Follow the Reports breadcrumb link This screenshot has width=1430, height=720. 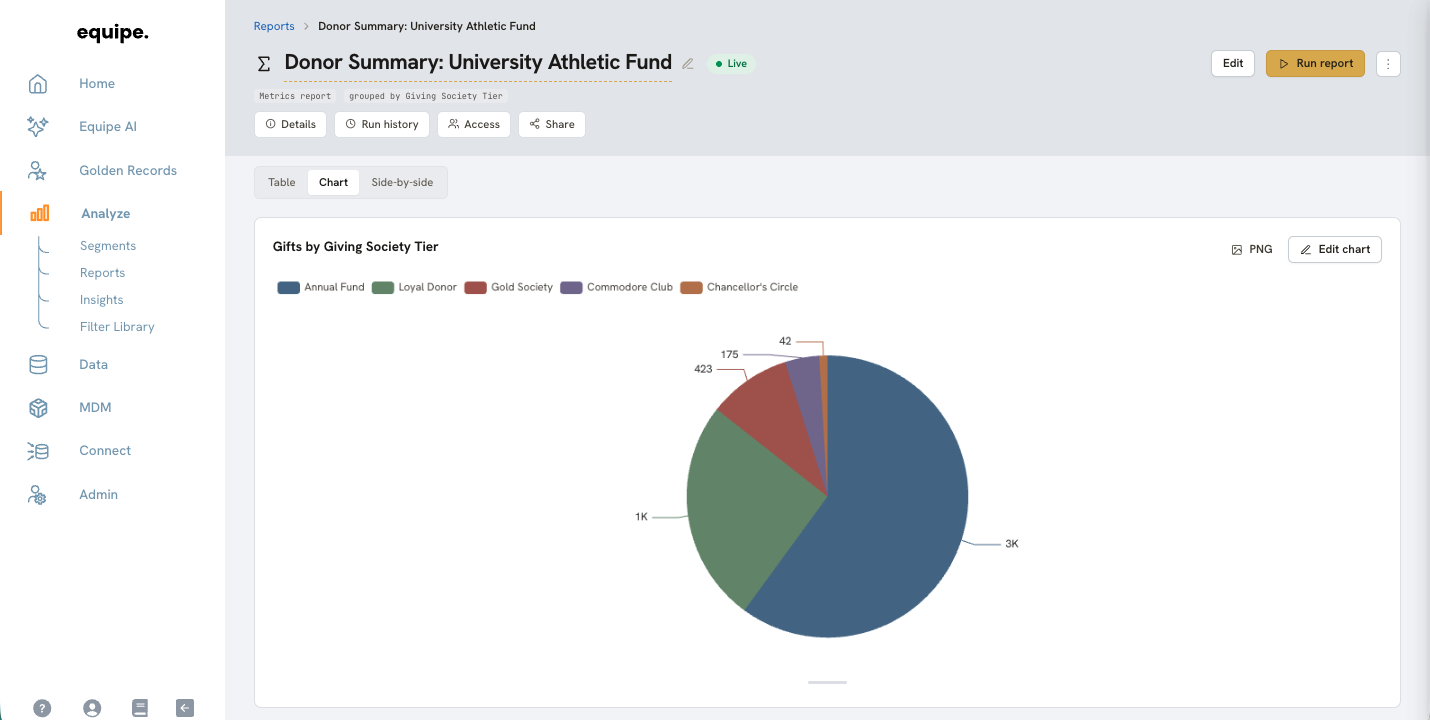(274, 26)
